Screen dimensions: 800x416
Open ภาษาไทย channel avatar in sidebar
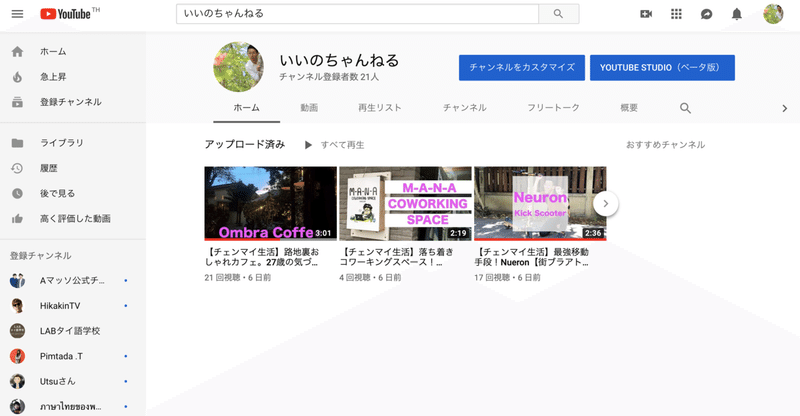click(x=17, y=406)
